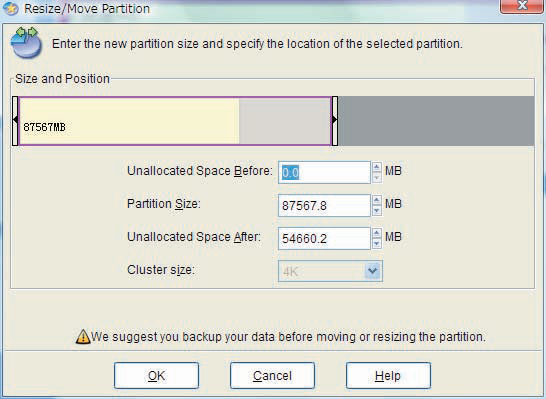546x399 pixels.
Task: Close the Resize/Move Partition dialog
Action: coord(521,6)
